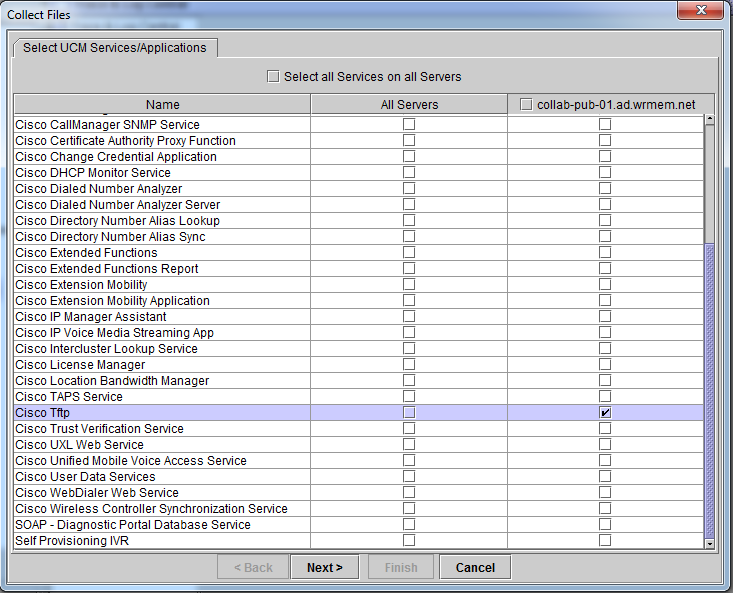
Task: Enable Self Provisioning IVR on collab-pub-01
Action: (605, 541)
